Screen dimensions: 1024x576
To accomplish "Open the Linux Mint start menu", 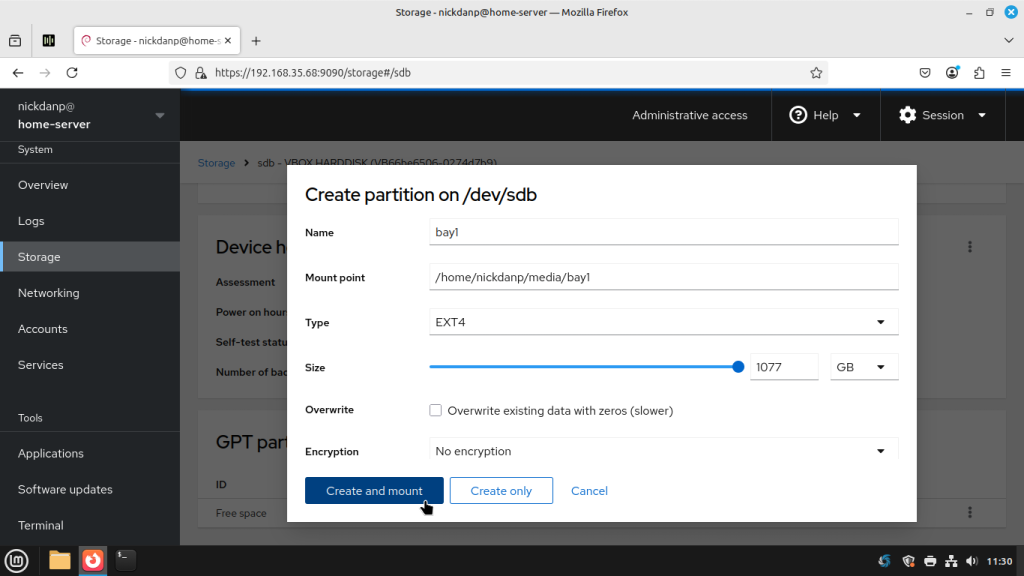I will coord(16,560).
